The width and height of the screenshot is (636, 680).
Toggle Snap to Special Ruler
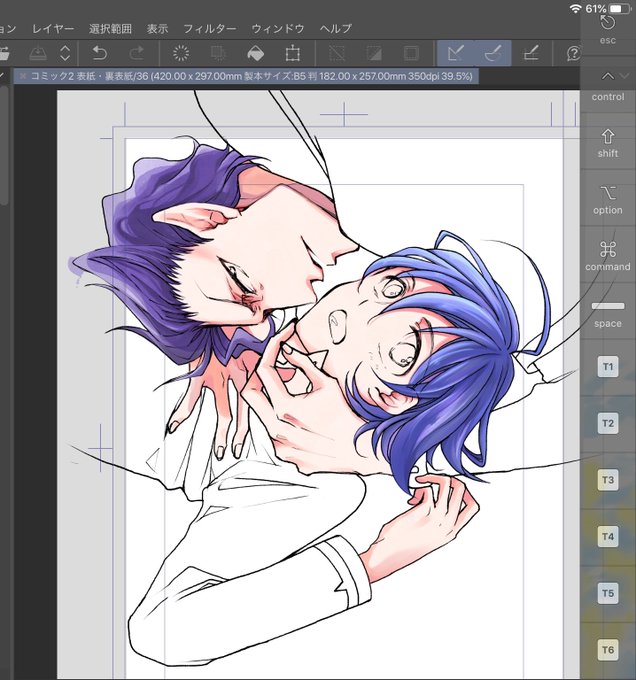coord(493,53)
